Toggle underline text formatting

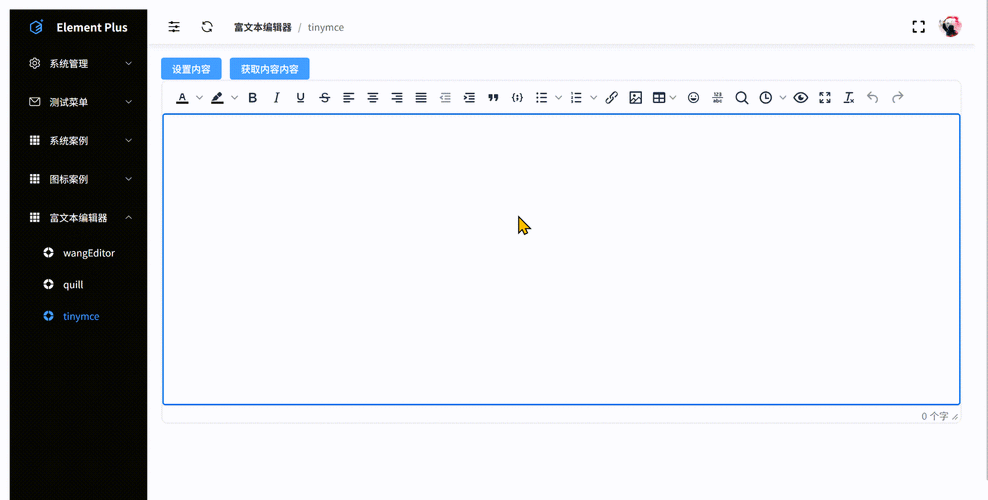tap(300, 98)
